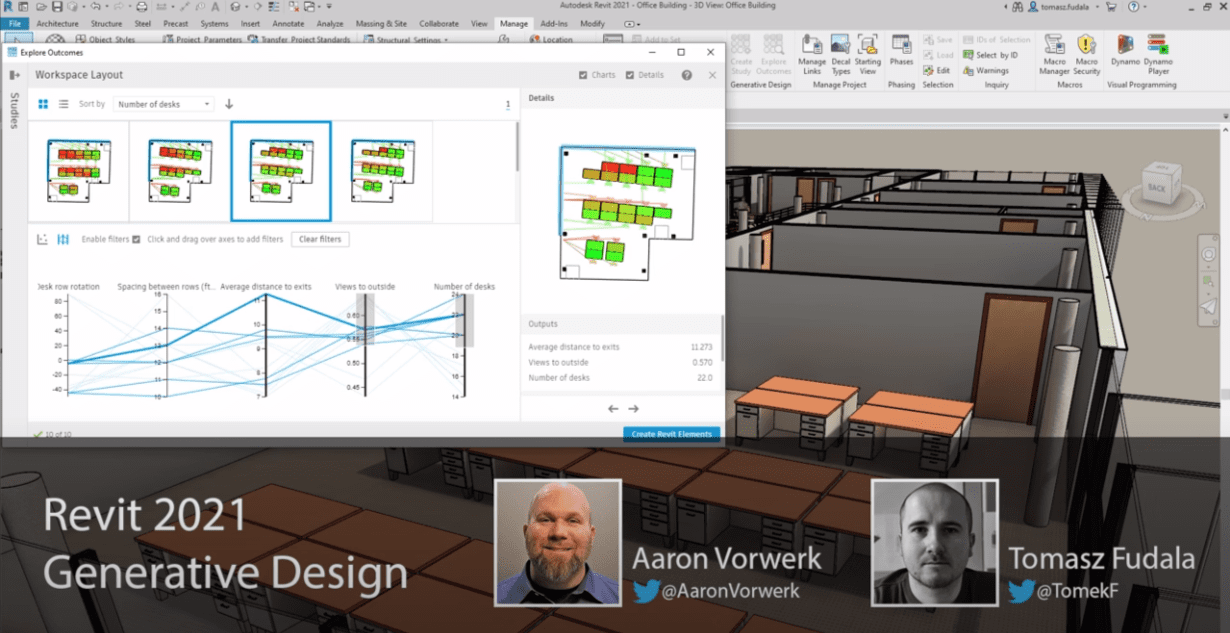This screenshot has width=1230, height=633.
Task: Select the scatter plot chart type
Action: click(42, 239)
